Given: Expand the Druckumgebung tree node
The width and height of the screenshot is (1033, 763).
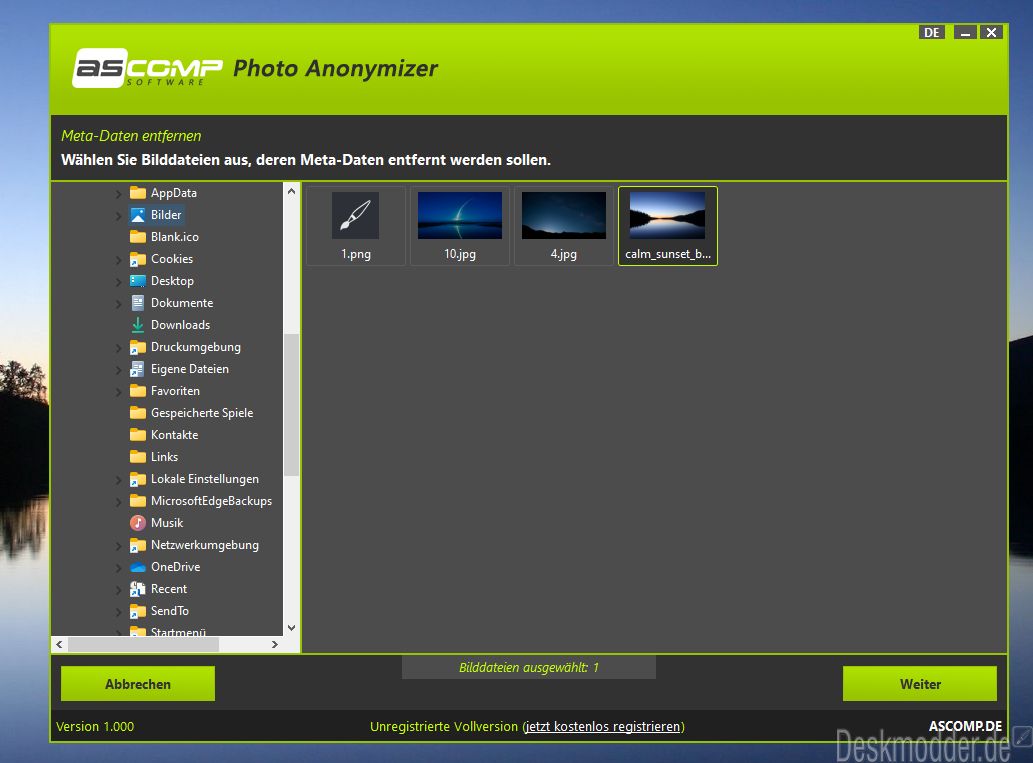Looking at the screenshot, I should (119, 347).
